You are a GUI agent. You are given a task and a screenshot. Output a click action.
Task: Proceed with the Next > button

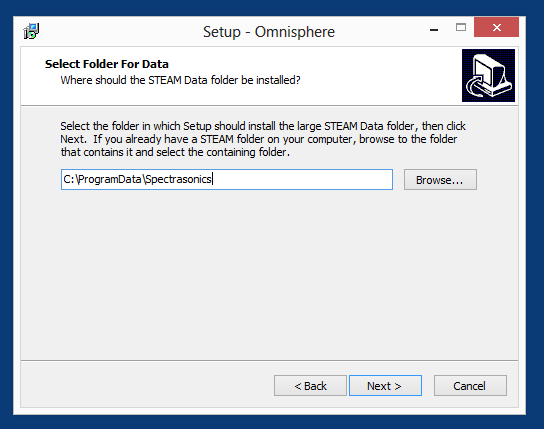(x=385, y=385)
